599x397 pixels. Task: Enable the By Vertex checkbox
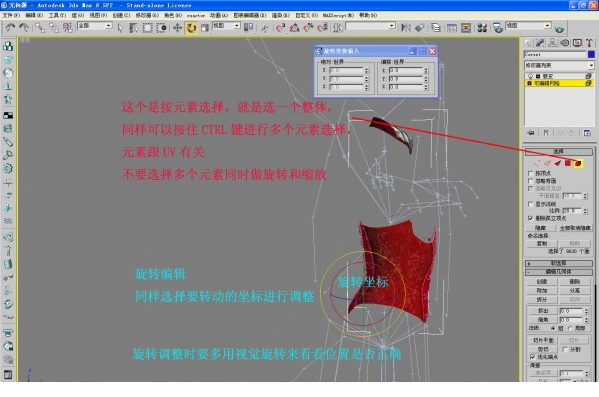point(531,173)
